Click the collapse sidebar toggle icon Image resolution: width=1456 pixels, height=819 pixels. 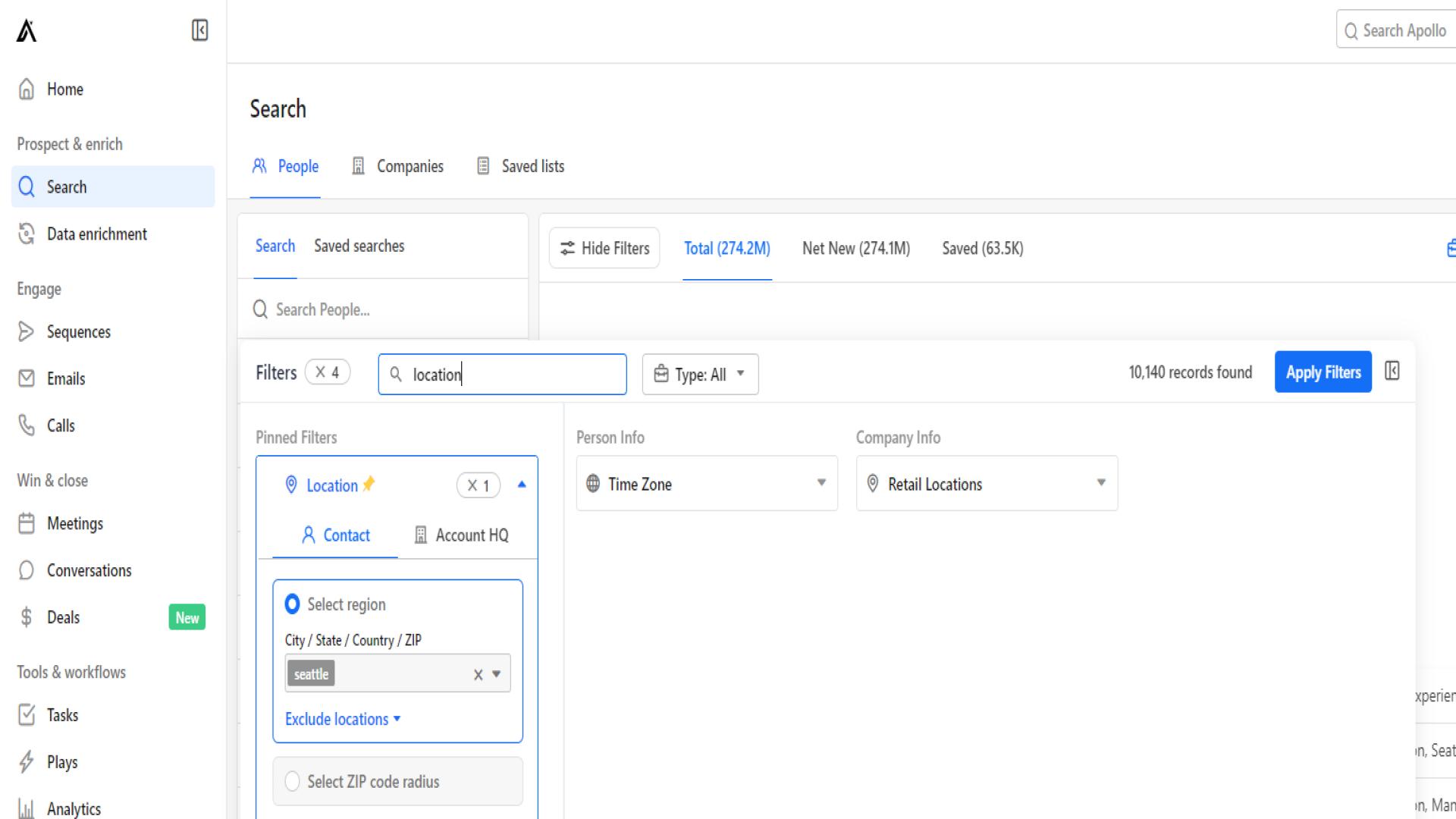pos(198,30)
